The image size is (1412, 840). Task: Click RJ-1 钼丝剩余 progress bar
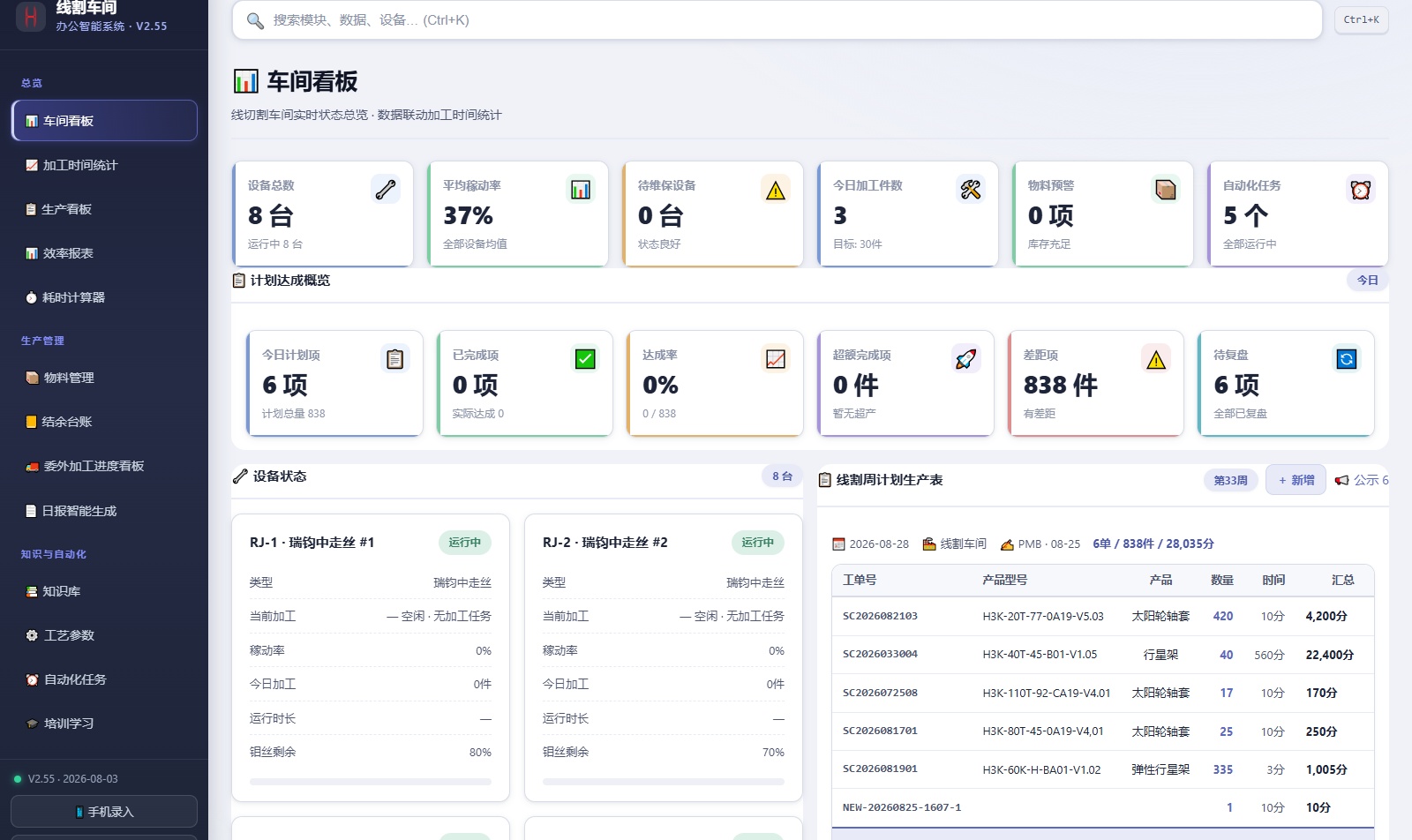pyautogui.click(x=371, y=782)
